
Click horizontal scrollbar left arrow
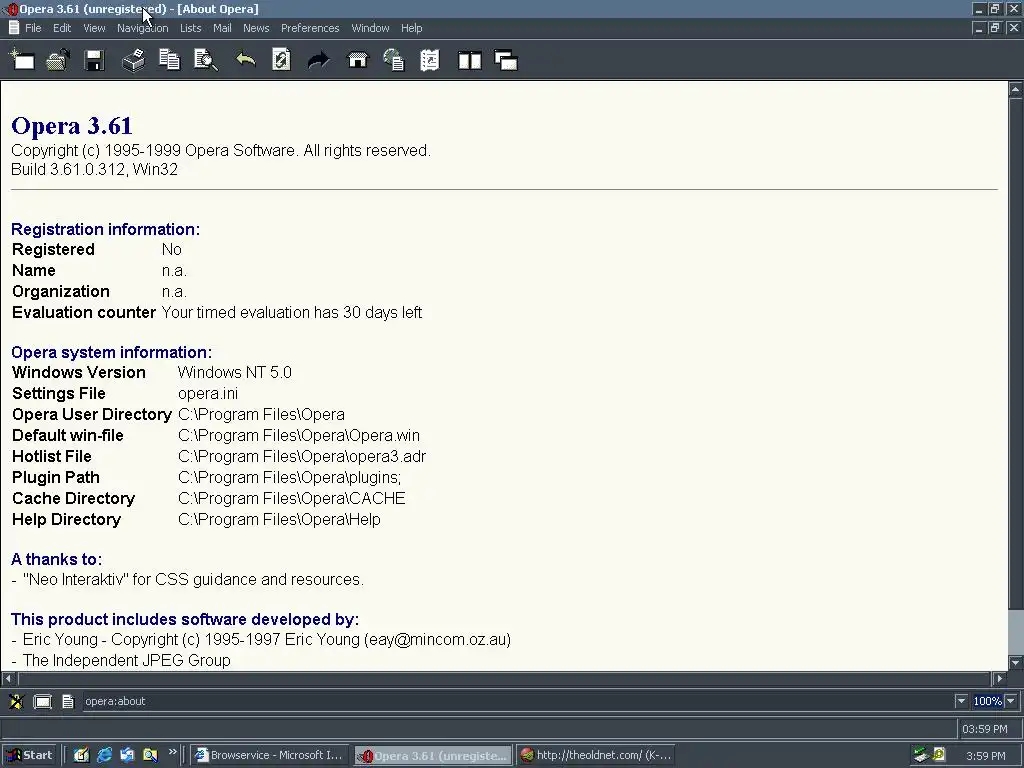point(8,679)
